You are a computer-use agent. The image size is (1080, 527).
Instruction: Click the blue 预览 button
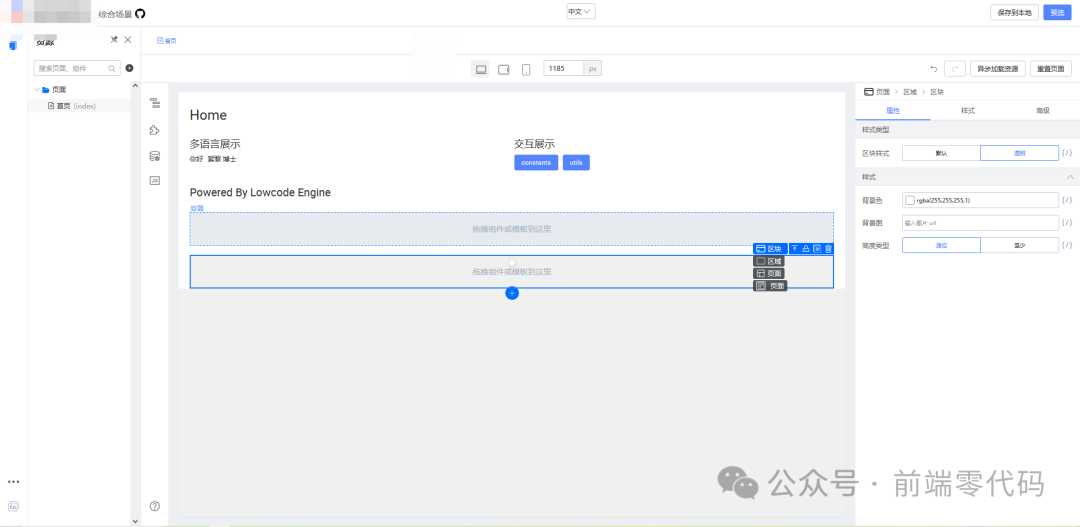pyautogui.click(x=1057, y=12)
